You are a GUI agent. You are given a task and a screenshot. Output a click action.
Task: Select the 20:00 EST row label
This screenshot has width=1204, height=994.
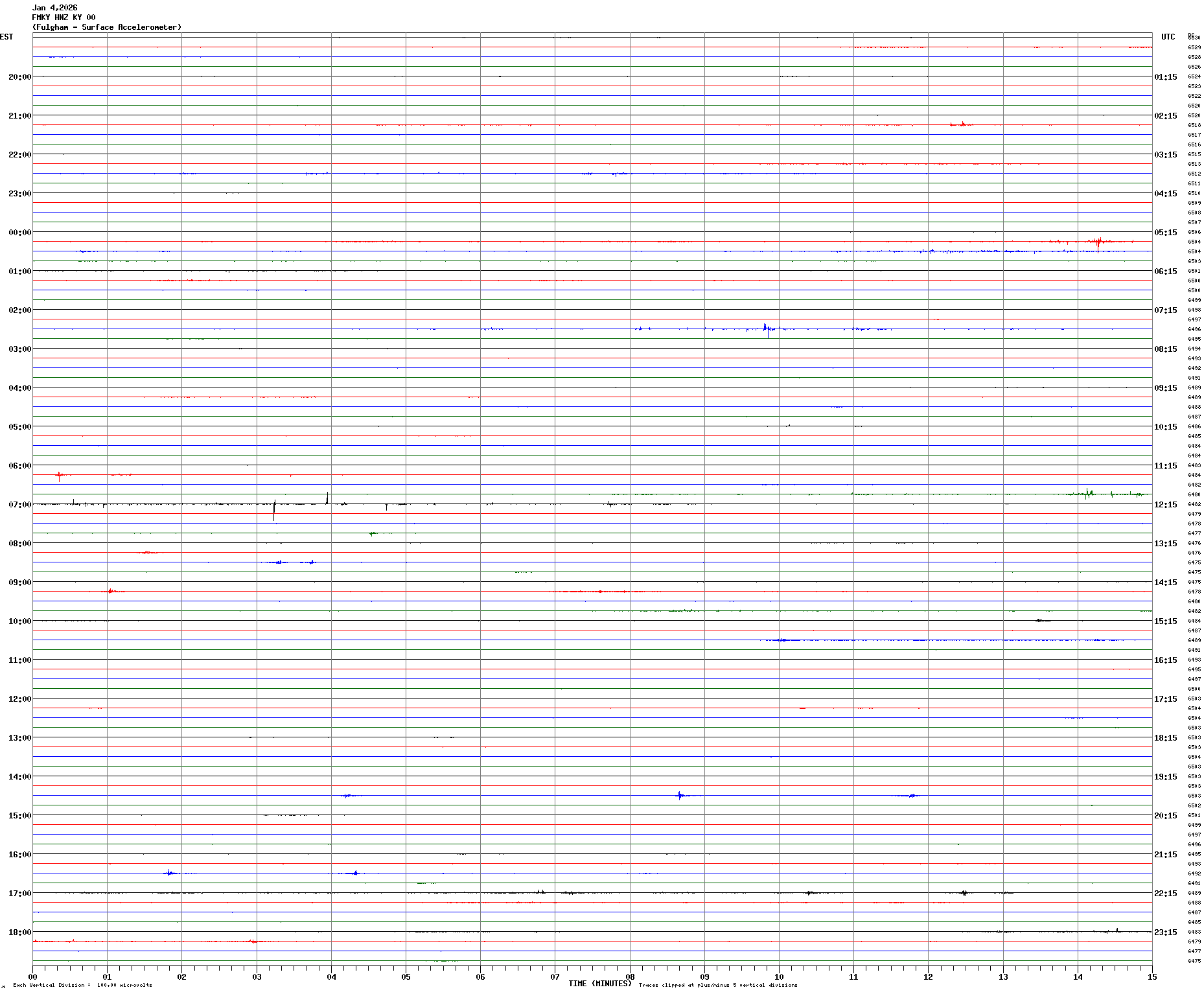[19, 77]
